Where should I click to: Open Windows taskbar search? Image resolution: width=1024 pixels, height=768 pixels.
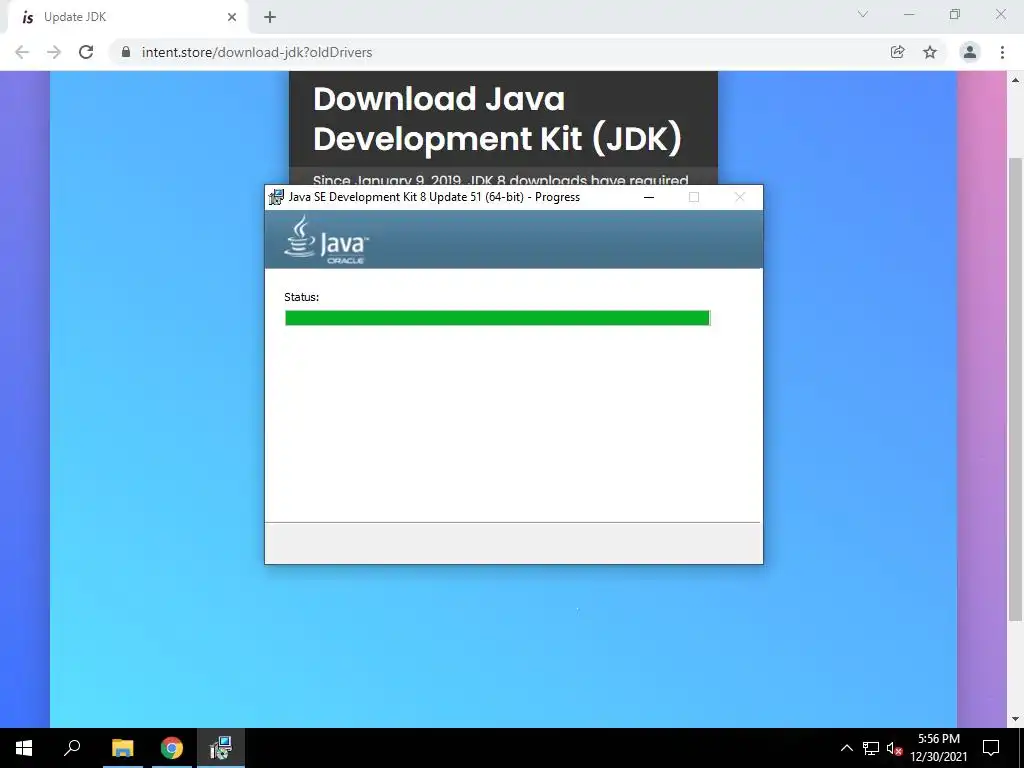(72, 748)
